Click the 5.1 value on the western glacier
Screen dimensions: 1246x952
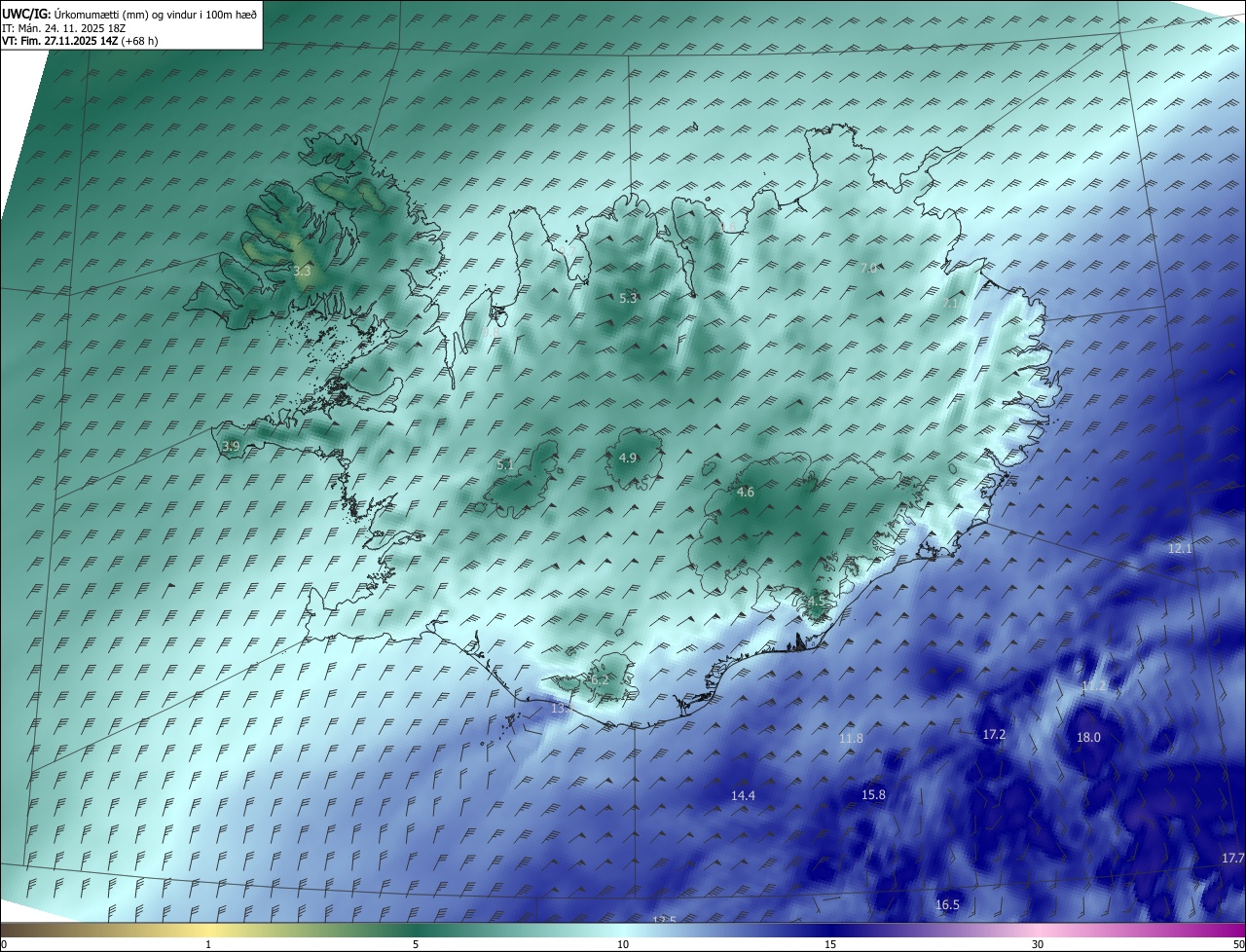504,465
